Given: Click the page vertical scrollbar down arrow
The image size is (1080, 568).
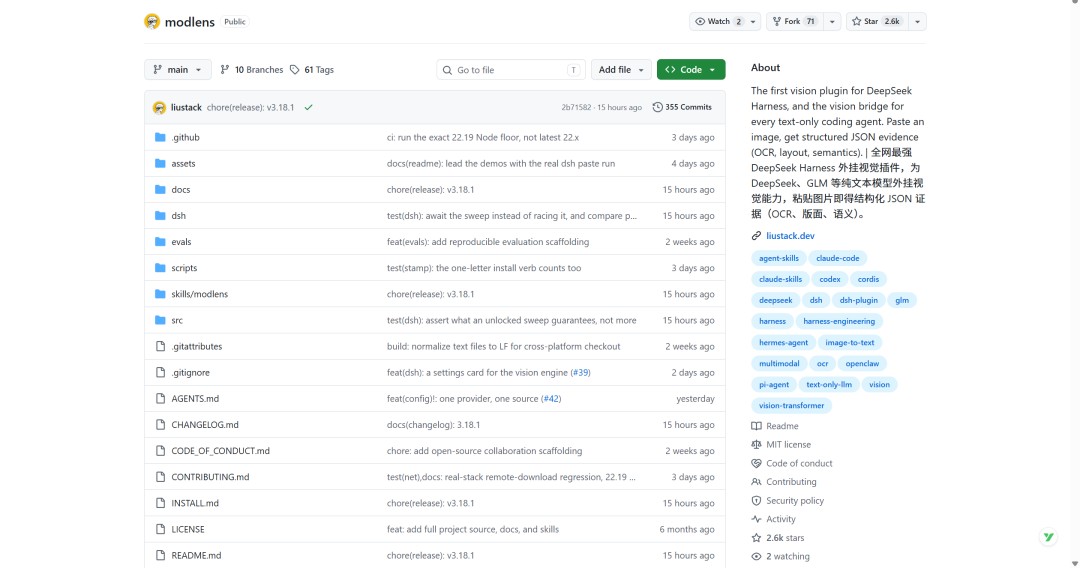Looking at the screenshot, I should (1074, 563).
